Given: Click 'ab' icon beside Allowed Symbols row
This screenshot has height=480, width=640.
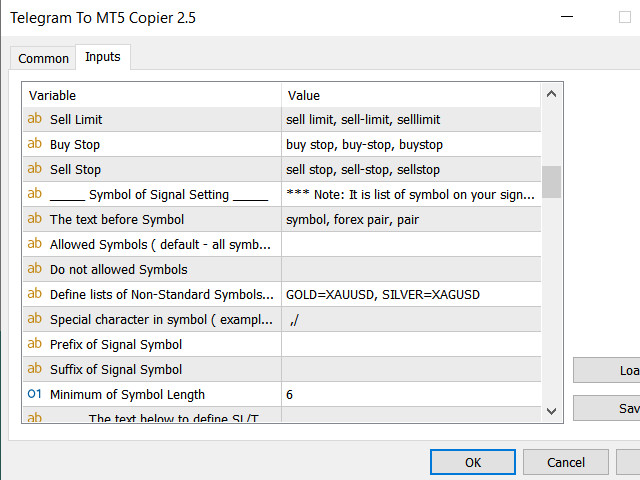Looking at the screenshot, I should pos(35,244).
